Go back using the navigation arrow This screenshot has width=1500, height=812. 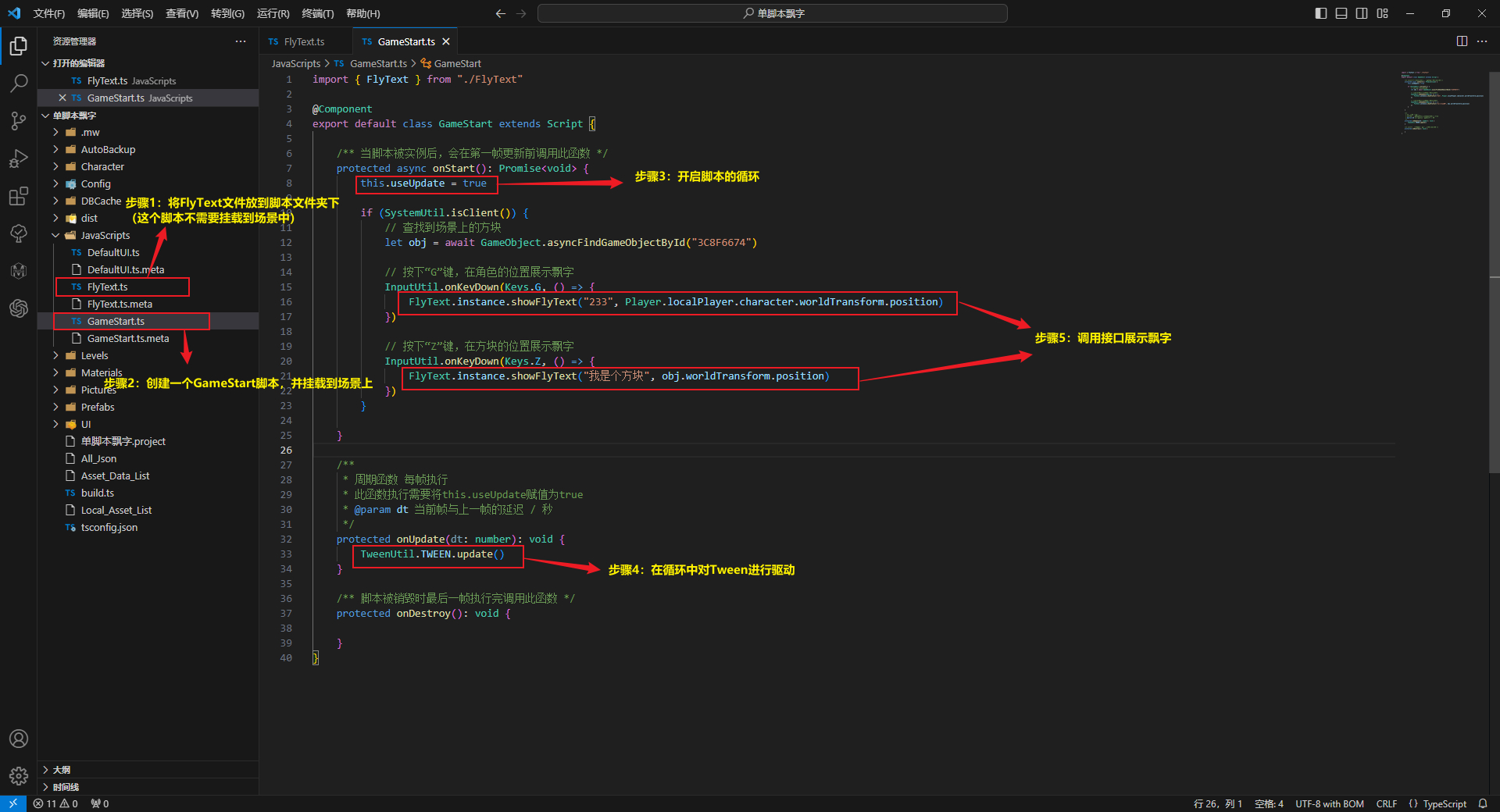click(501, 13)
